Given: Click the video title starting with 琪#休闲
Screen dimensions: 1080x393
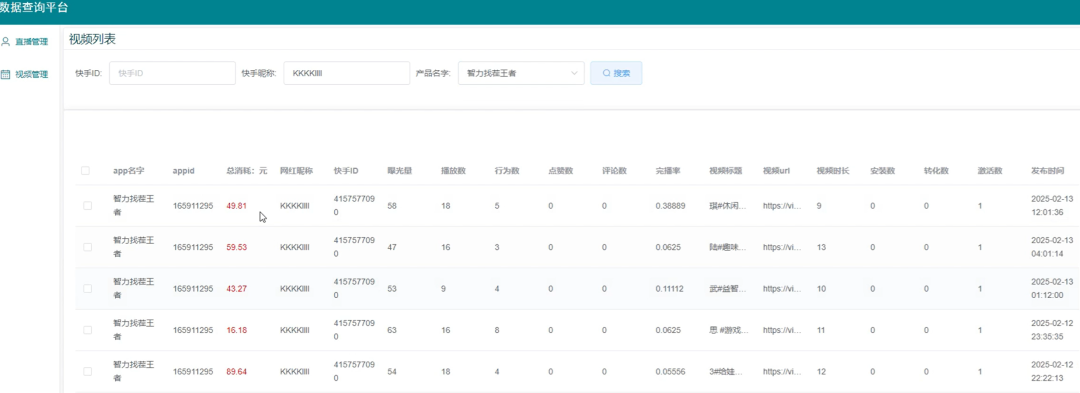Looking at the screenshot, I should pos(728,205).
